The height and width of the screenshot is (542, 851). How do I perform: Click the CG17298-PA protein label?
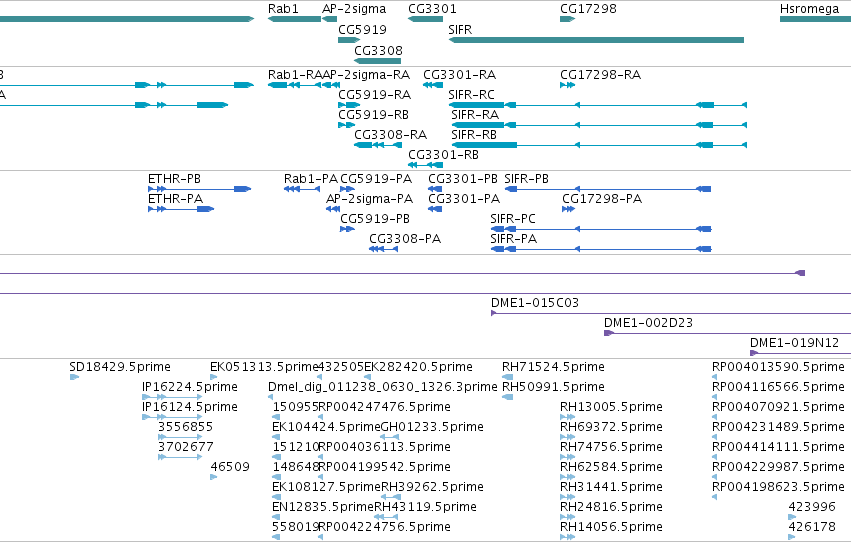pyautogui.click(x=602, y=199)
